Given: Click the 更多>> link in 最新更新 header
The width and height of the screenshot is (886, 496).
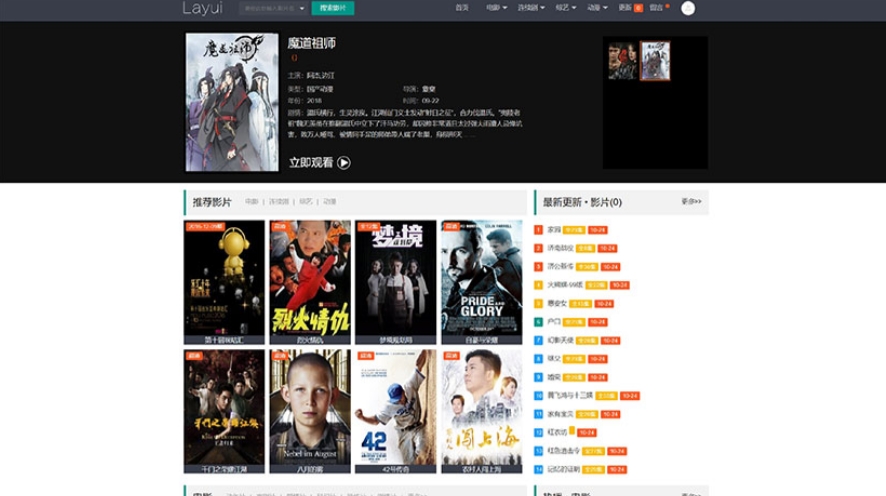Looking at the screenshot, I should click(691, 201).
